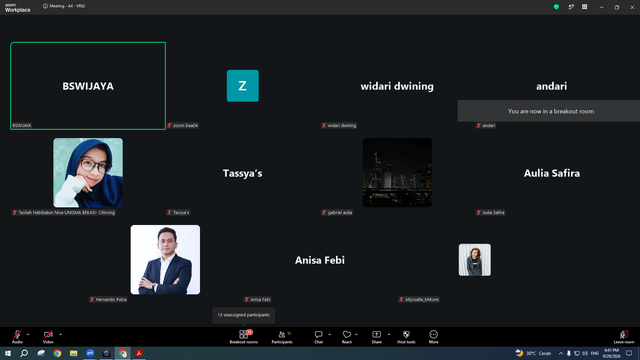
Task: Open the weather widget showing 30°C Cerah
Action: [533, 353]
